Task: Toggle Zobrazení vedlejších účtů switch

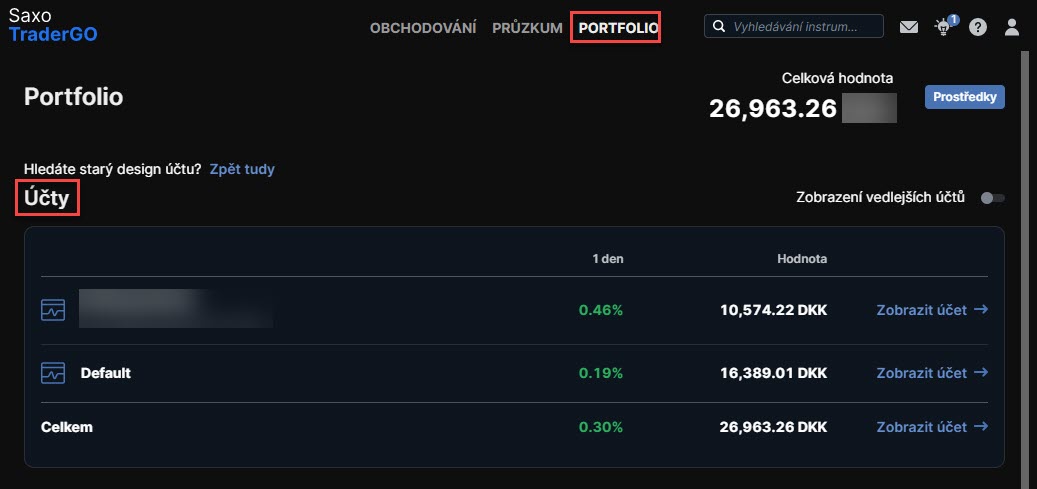Action: point(992,198)
